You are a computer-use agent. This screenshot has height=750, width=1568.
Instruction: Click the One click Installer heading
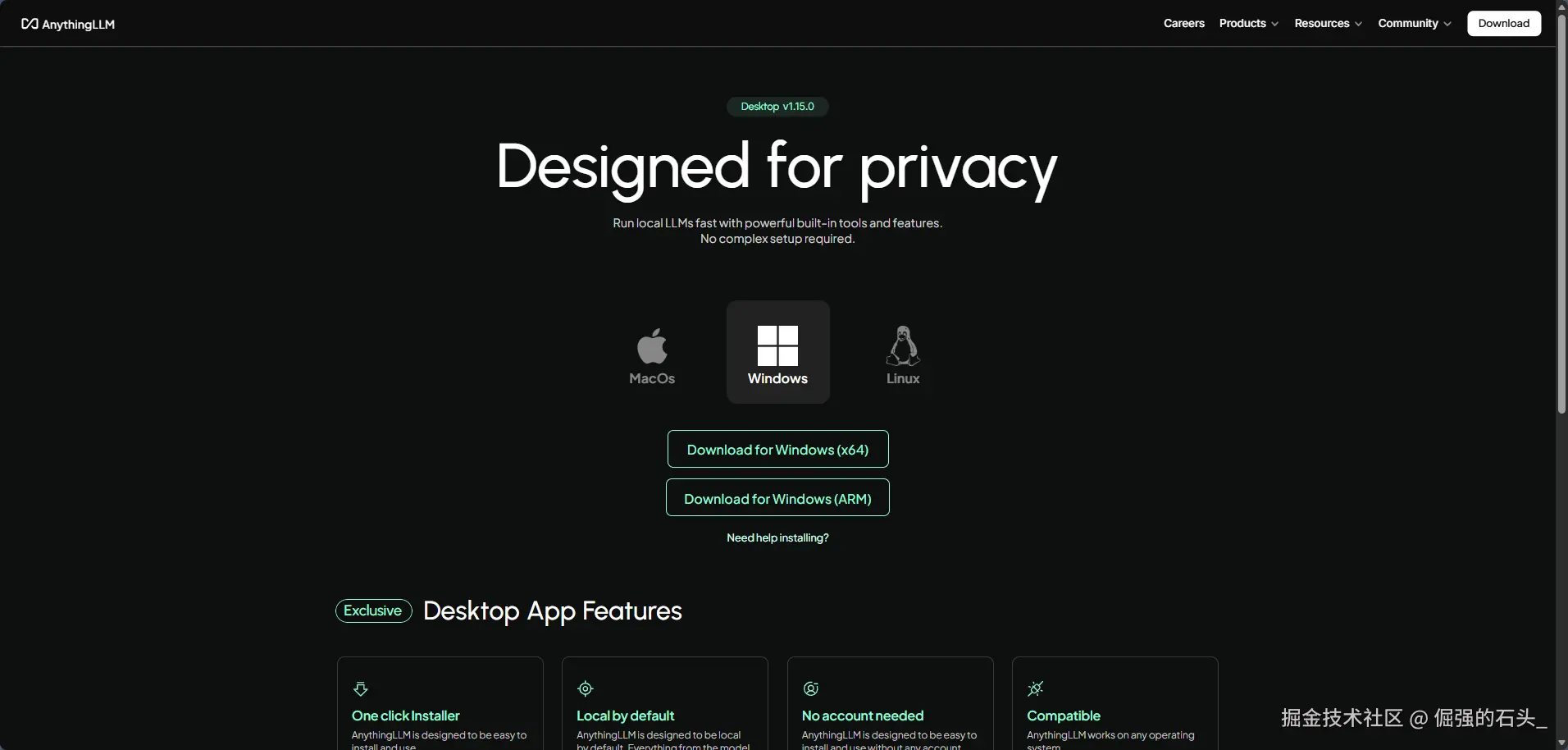tap(406, 716)
